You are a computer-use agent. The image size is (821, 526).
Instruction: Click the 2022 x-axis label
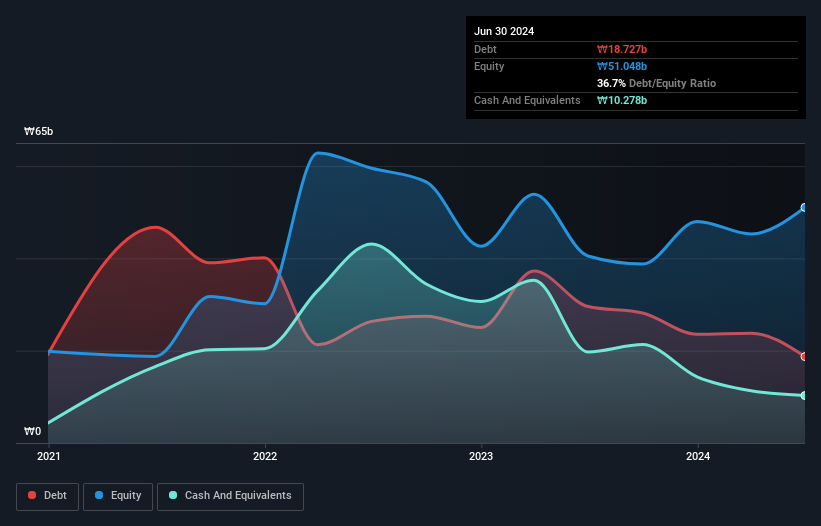265,456
